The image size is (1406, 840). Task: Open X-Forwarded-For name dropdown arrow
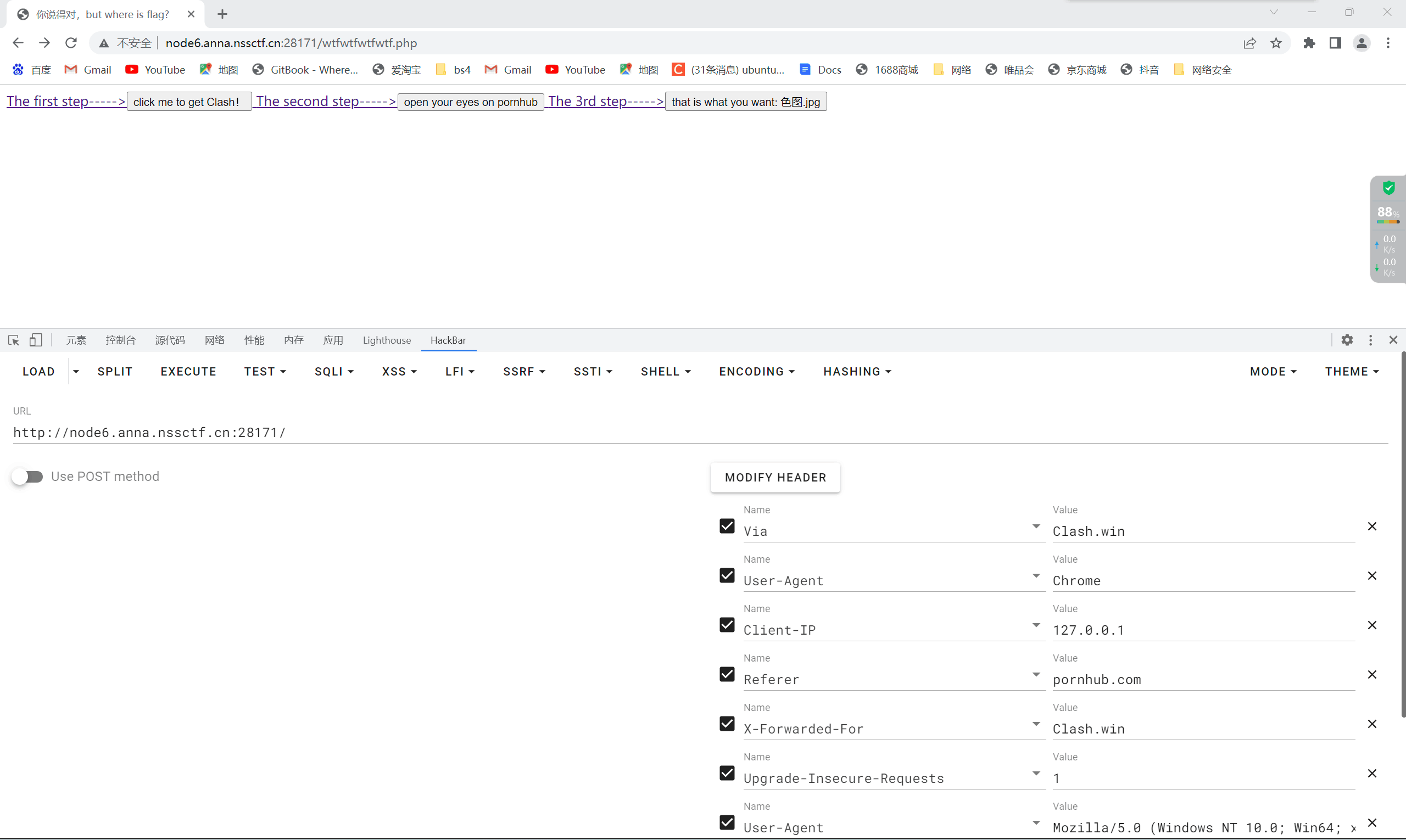pyautogui.click(x=1036, y=724)
